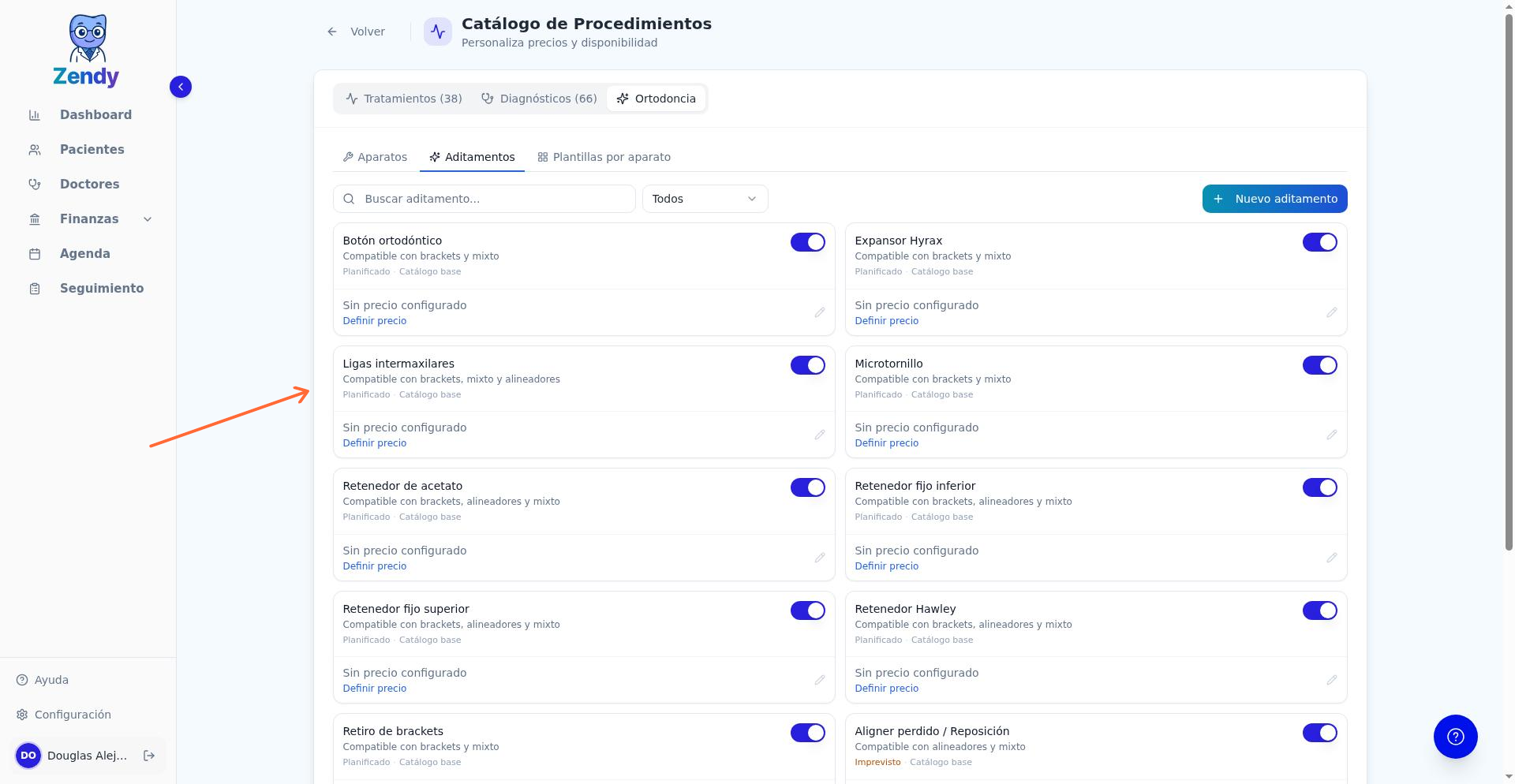Open the Dashboard menu item
The height and width of the screenshot is (784, 1515).
point(88,115)
